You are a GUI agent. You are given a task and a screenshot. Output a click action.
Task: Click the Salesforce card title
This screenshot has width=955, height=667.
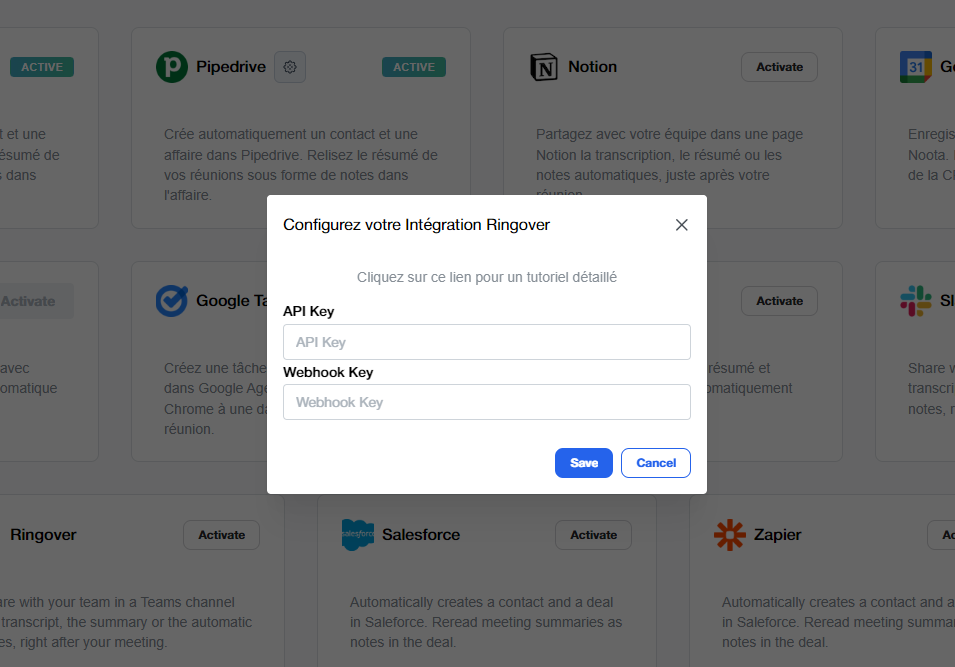421,535
